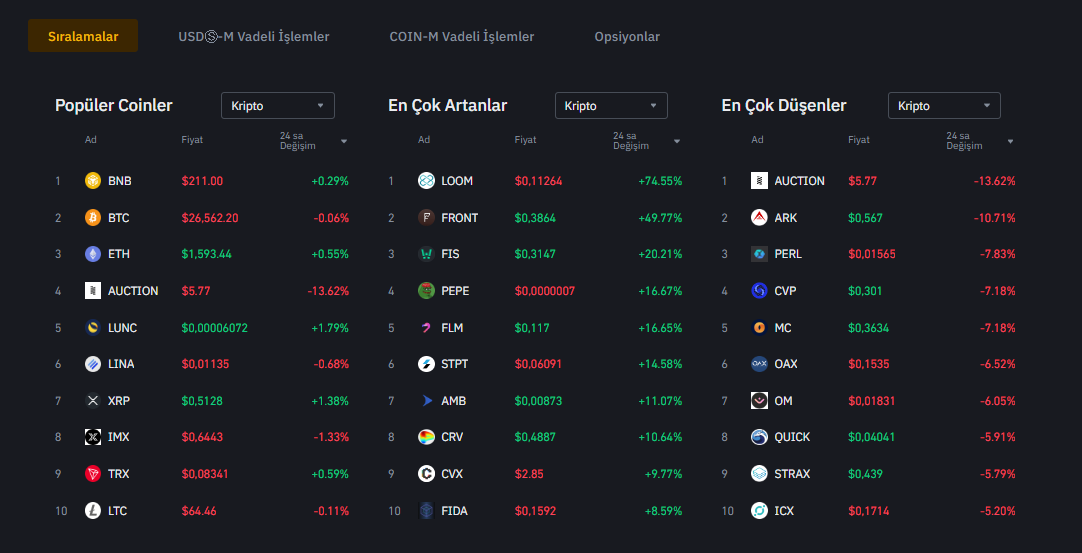
Task: Click the BNB coin icon
Action: 93,181
